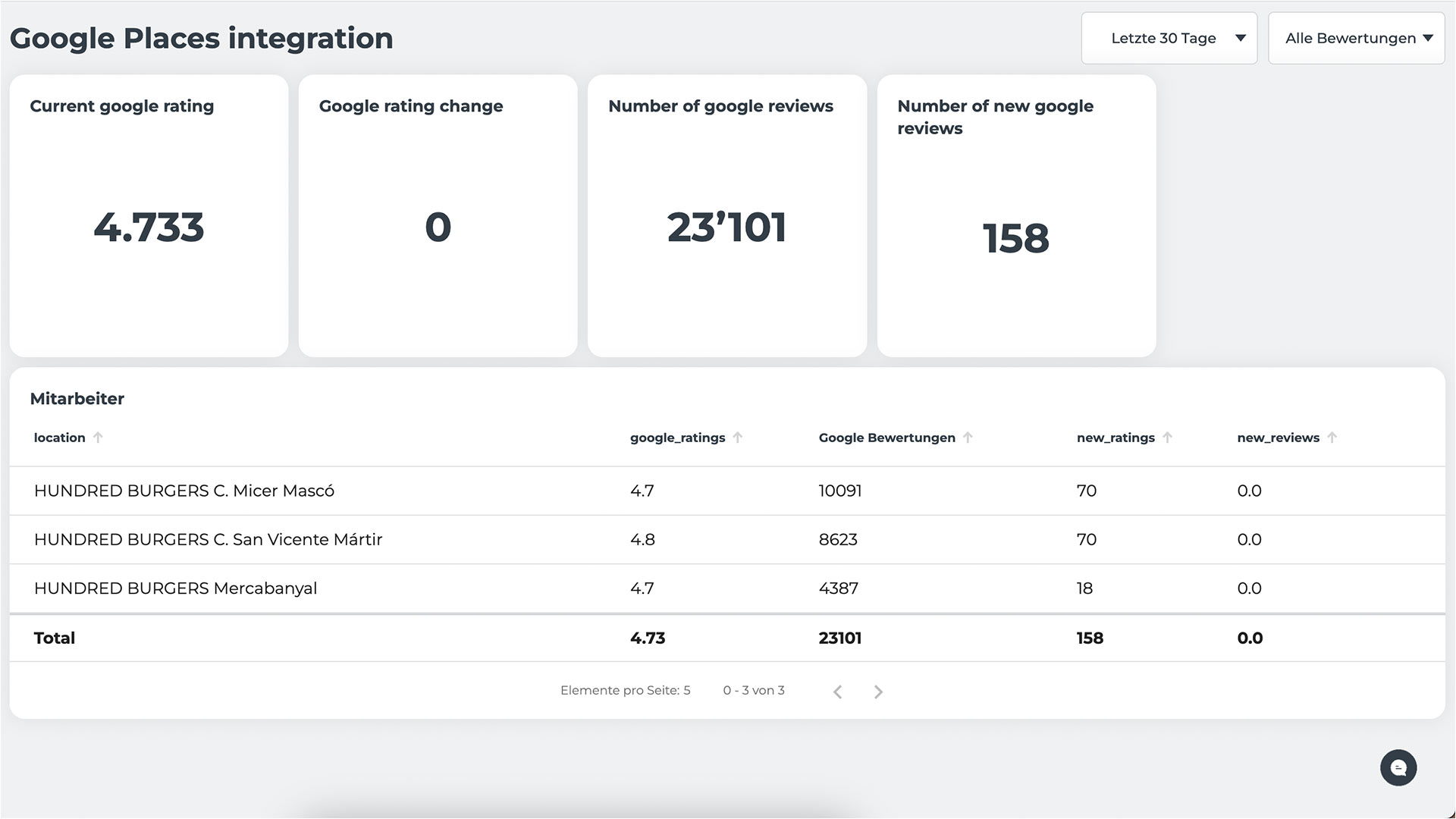Click the 18 new ratings cell

[1084, 588]
